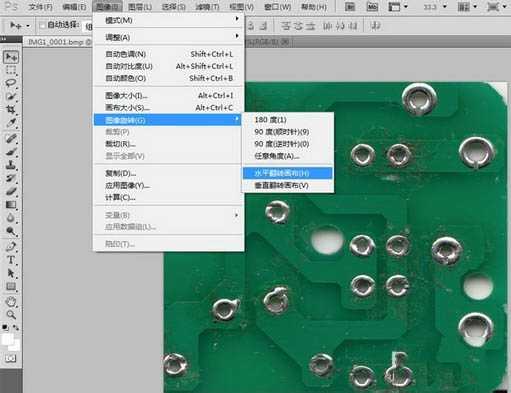Select the Quick Selection tool

(11, 97)
